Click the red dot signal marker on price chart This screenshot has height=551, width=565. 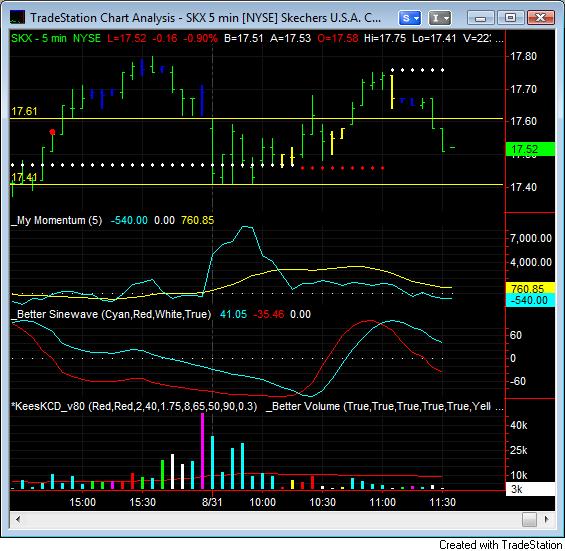click(x=52, y=132)
